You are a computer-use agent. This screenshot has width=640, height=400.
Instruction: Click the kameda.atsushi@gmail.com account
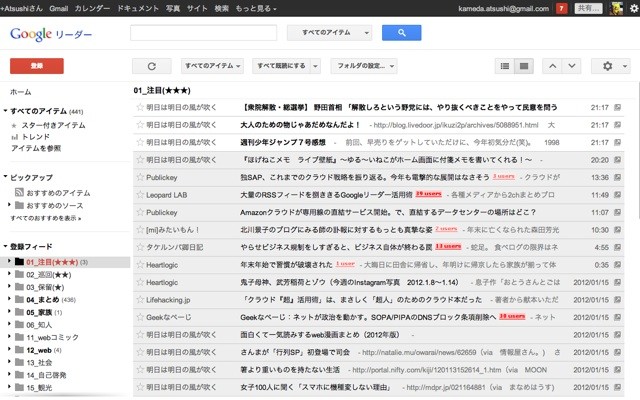tap(503, 8)
